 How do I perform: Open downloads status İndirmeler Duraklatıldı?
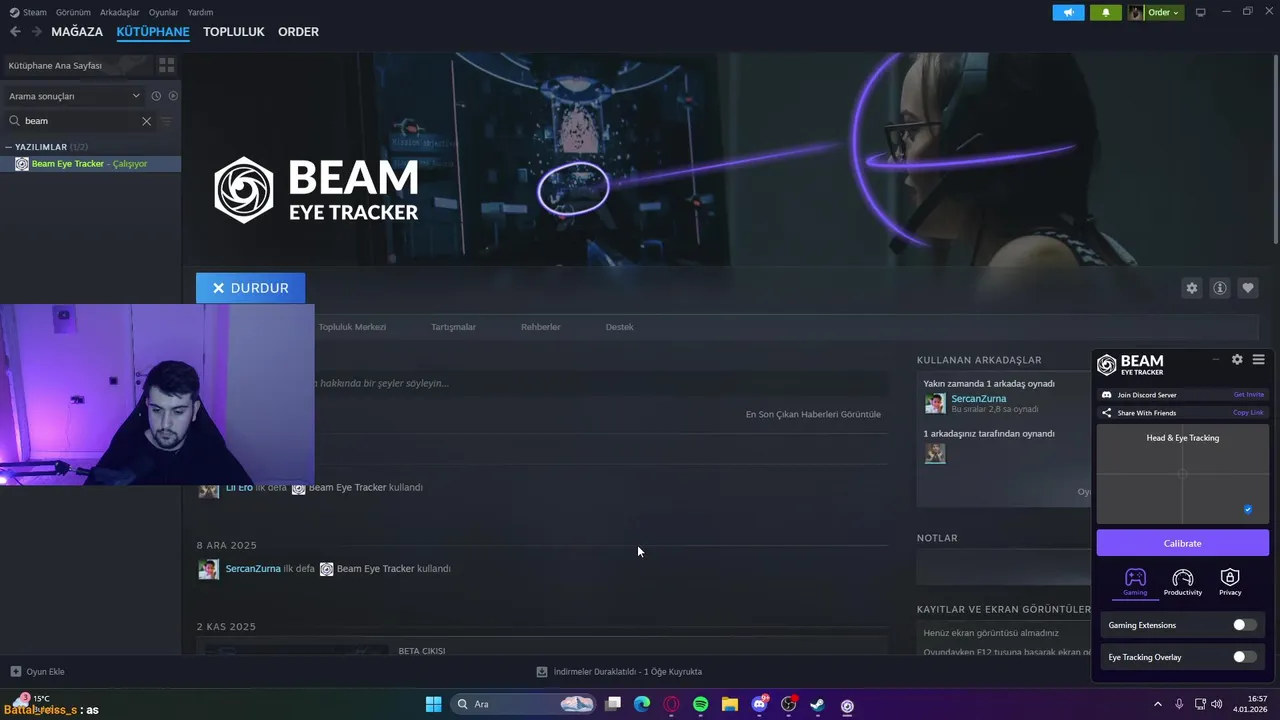tap(619, 672)
